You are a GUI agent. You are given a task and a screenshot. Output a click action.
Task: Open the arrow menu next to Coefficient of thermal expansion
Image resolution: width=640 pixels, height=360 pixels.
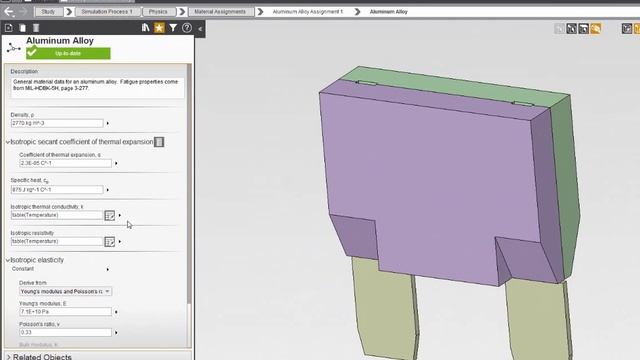pos(116,163)
